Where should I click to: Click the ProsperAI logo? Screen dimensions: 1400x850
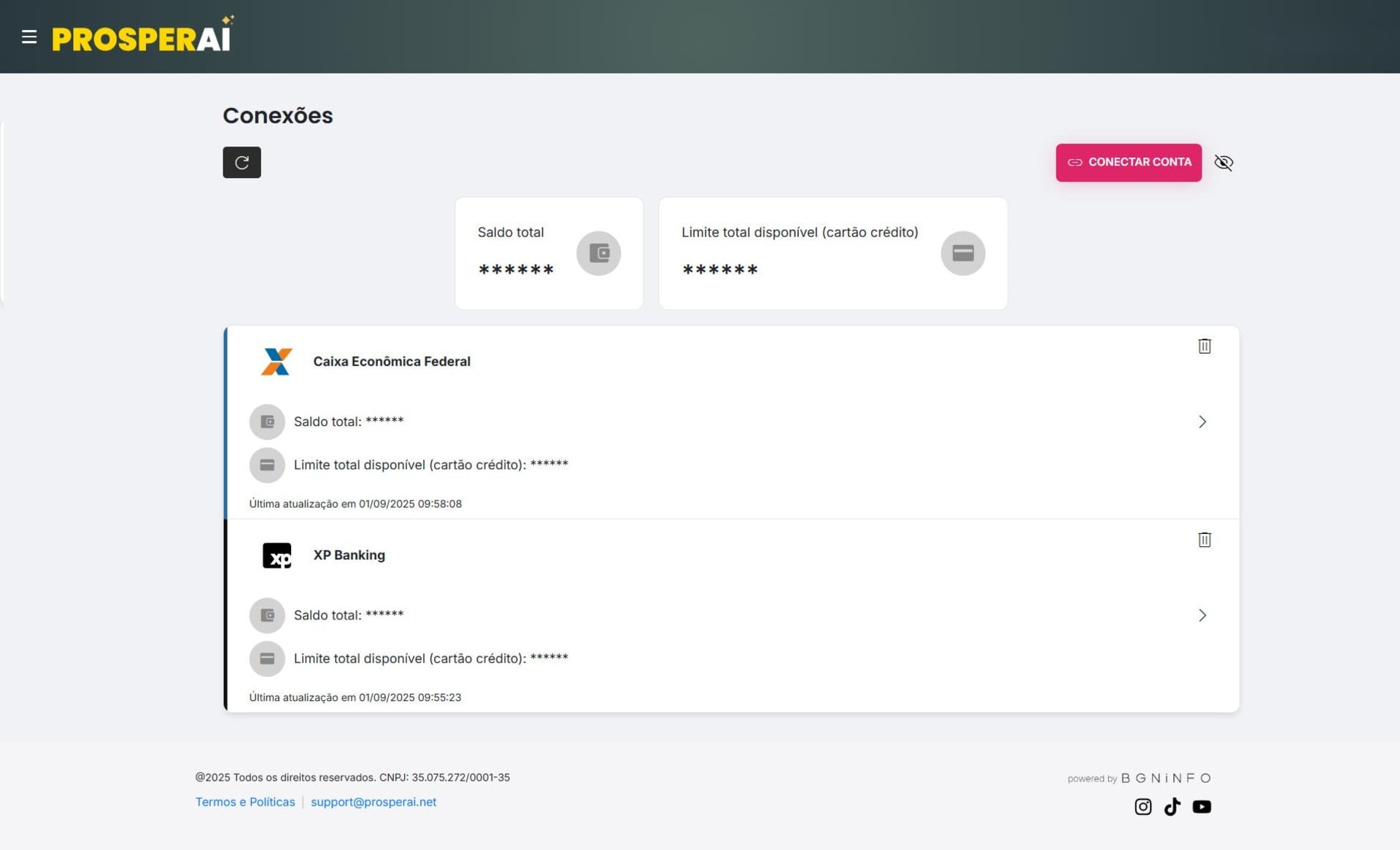click(143, 34)
